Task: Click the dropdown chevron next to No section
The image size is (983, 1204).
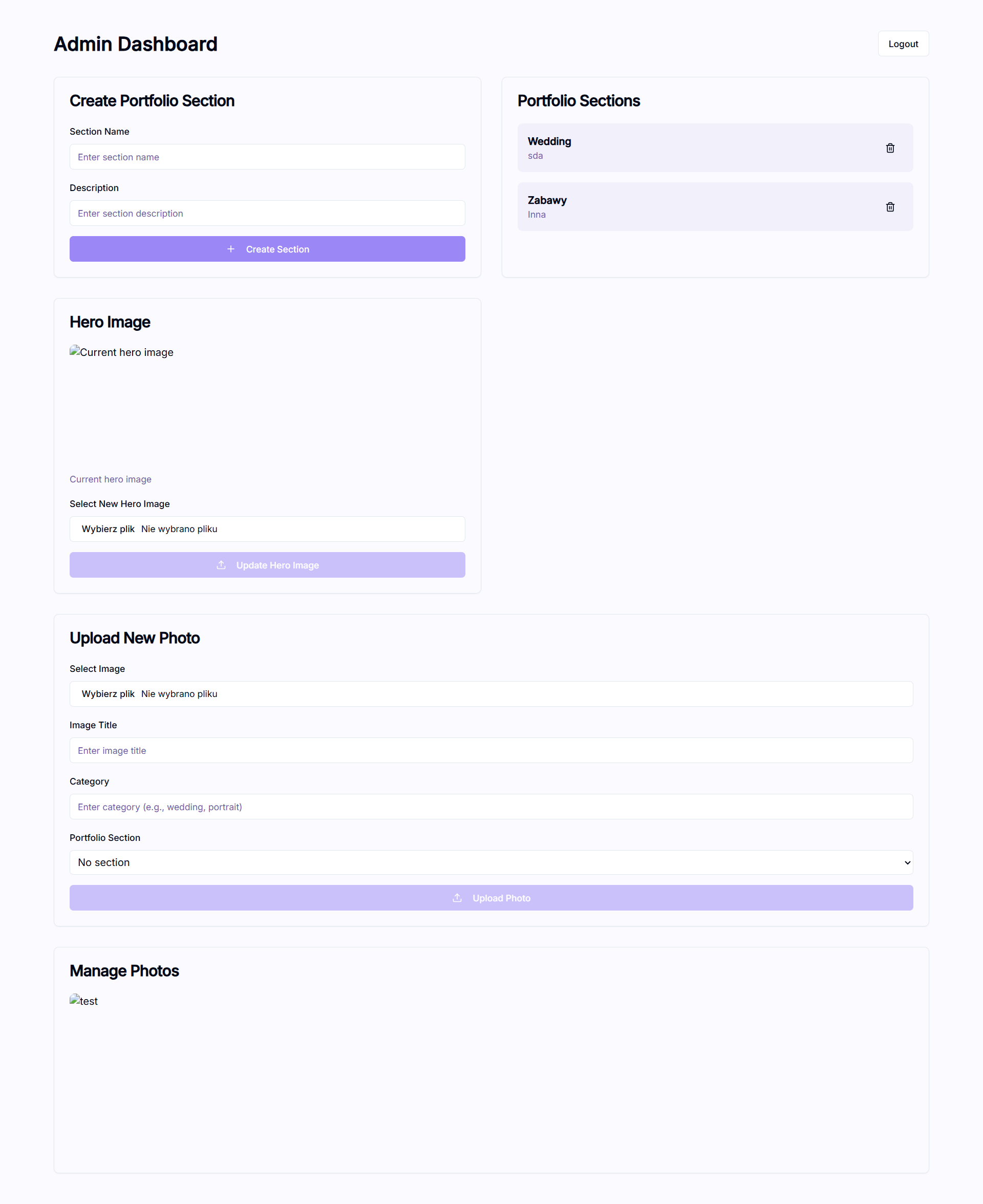Action: 908,862
